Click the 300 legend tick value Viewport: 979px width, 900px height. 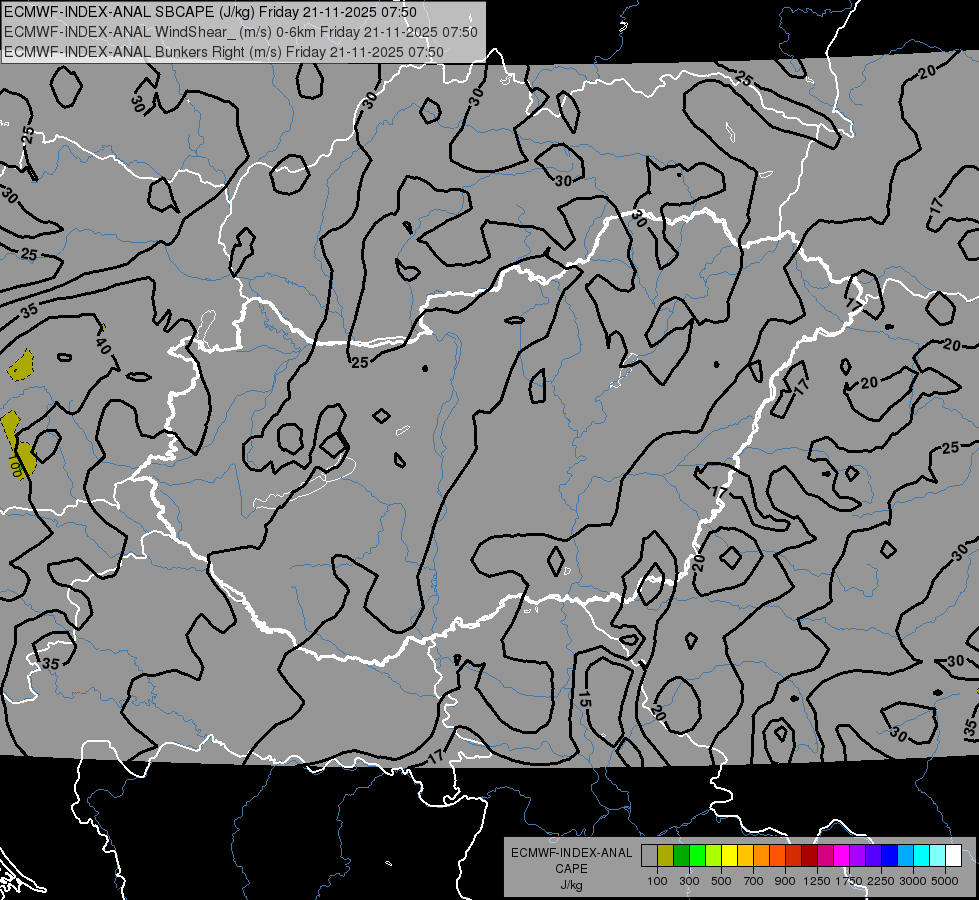pyautogui.click(x=689, y=881)
